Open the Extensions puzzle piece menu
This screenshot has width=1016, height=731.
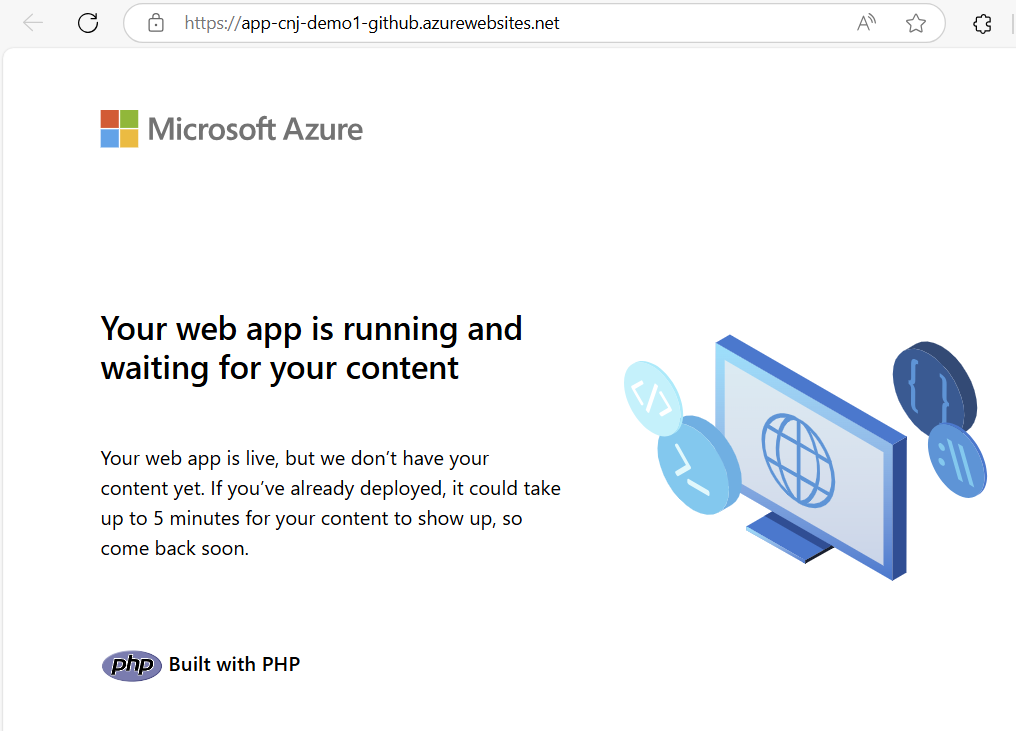(x=982, y=23)
